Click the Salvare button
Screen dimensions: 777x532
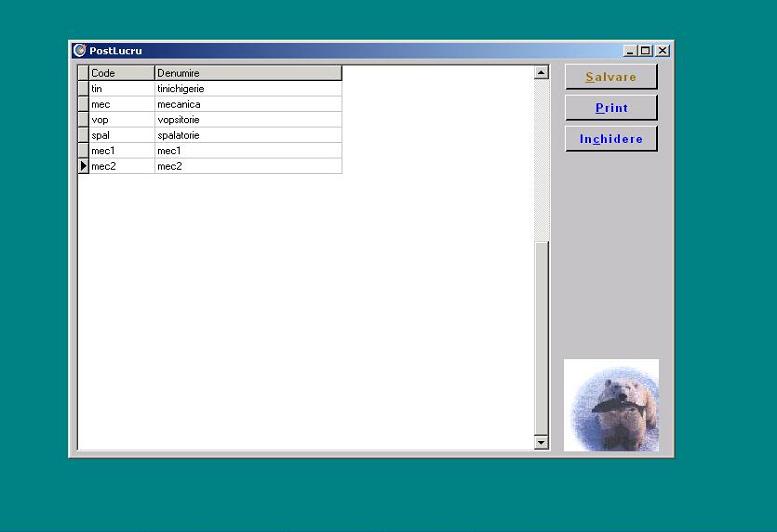click(x=610, y=77)
